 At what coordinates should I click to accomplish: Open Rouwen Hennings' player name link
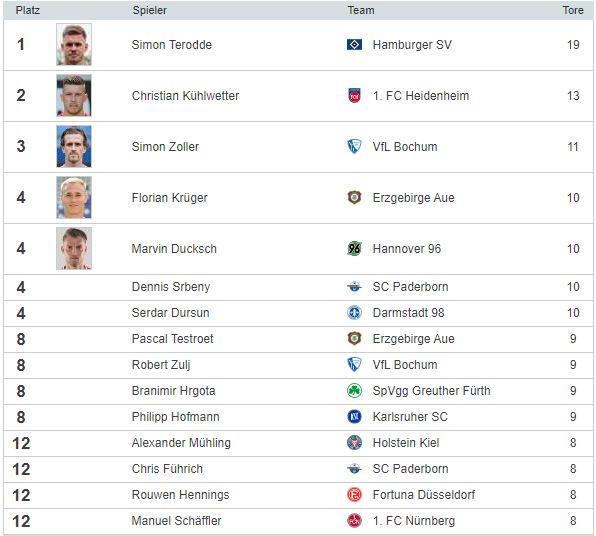(180, 495)
